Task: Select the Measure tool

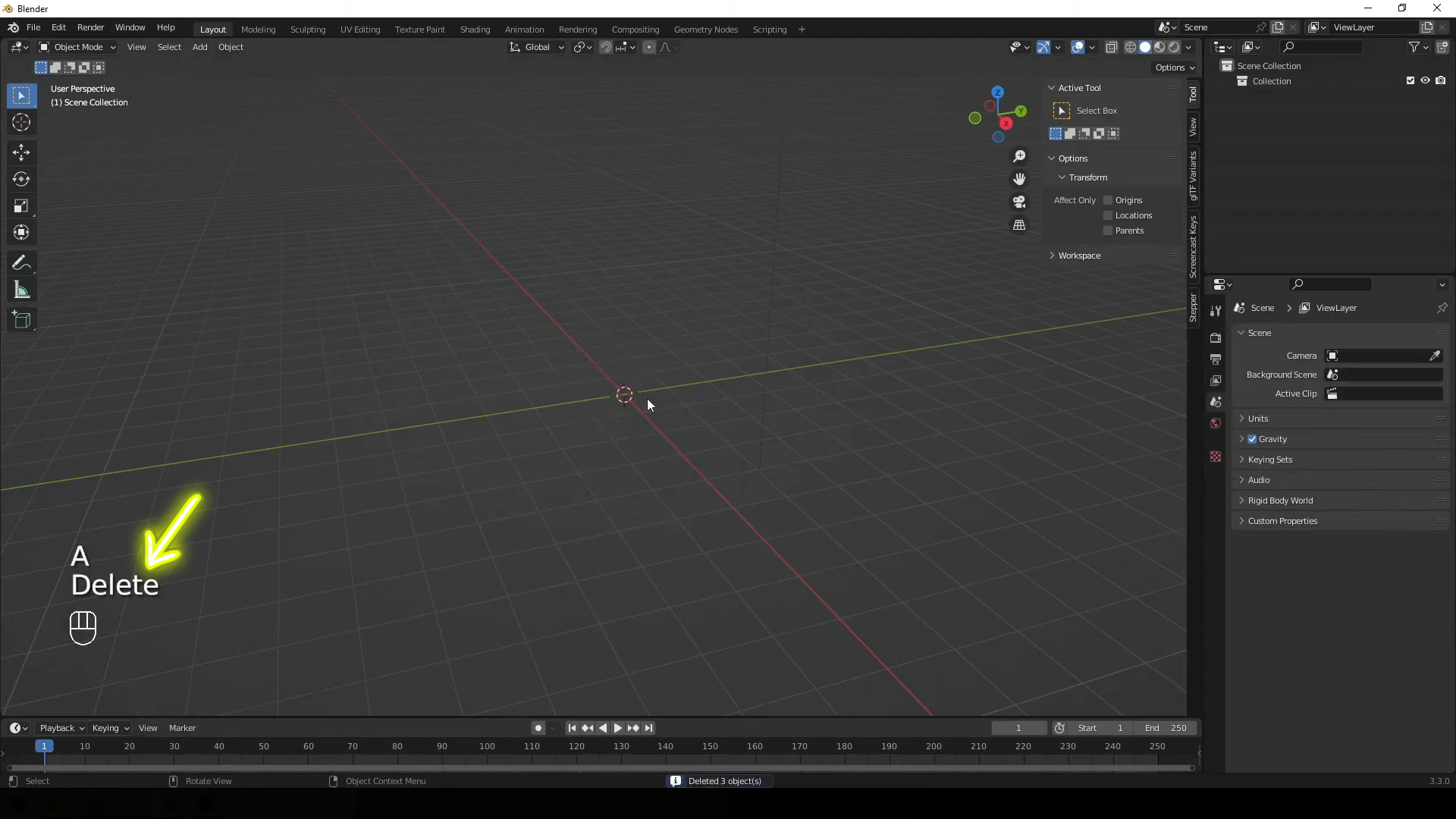Action: (x=21, y=290)
